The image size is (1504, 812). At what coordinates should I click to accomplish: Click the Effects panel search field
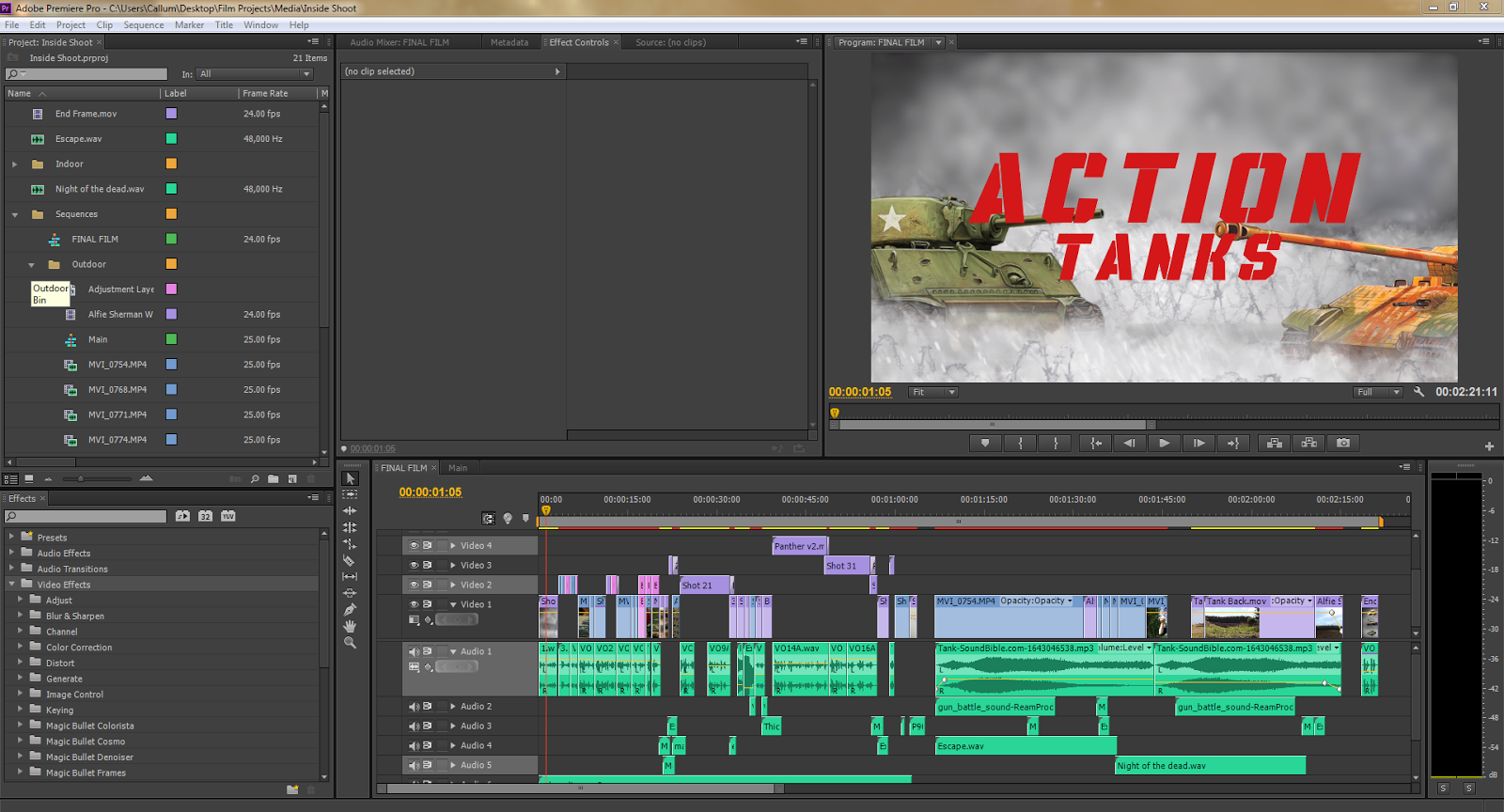point(86,516)
